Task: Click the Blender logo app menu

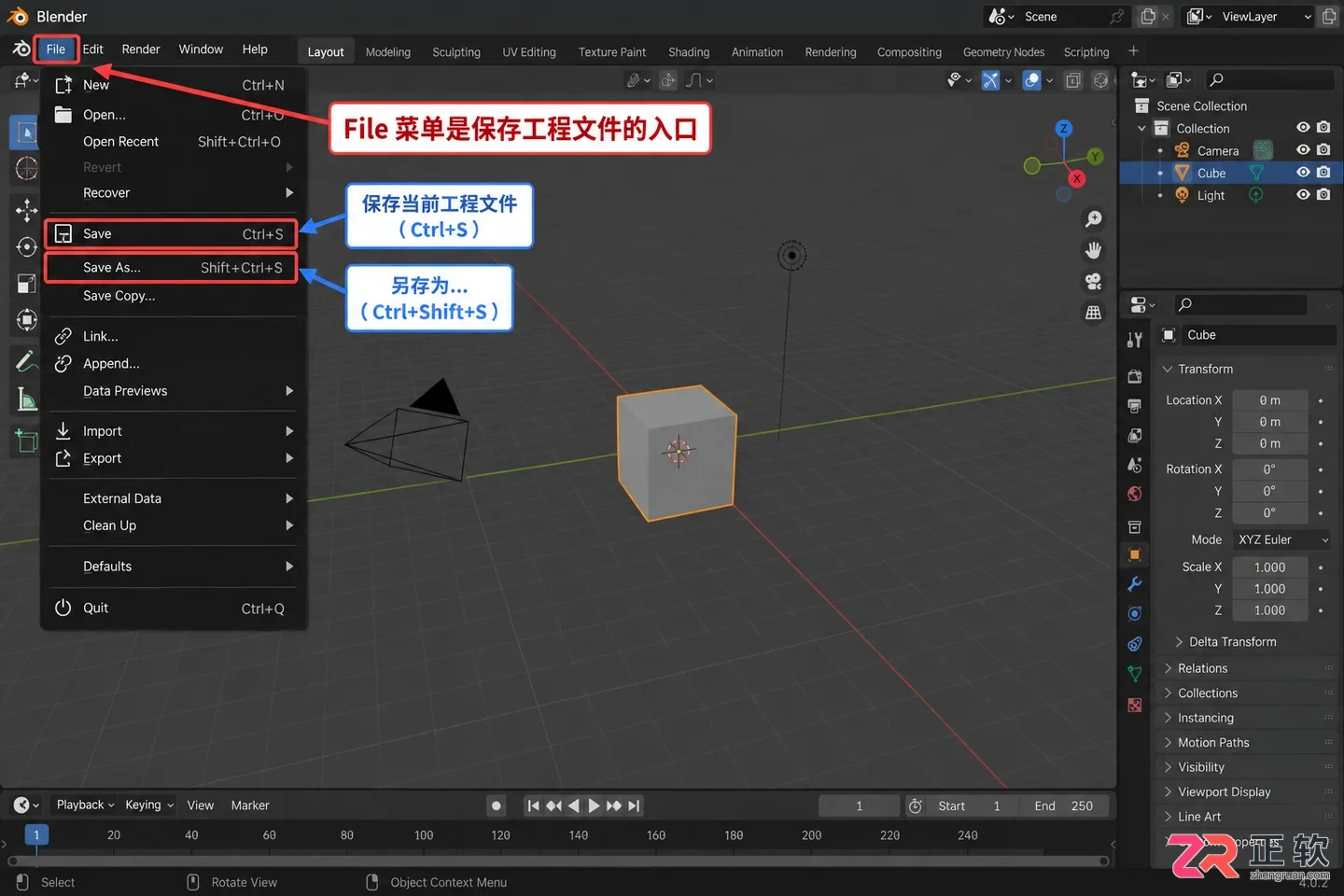Action: (21, 49)
